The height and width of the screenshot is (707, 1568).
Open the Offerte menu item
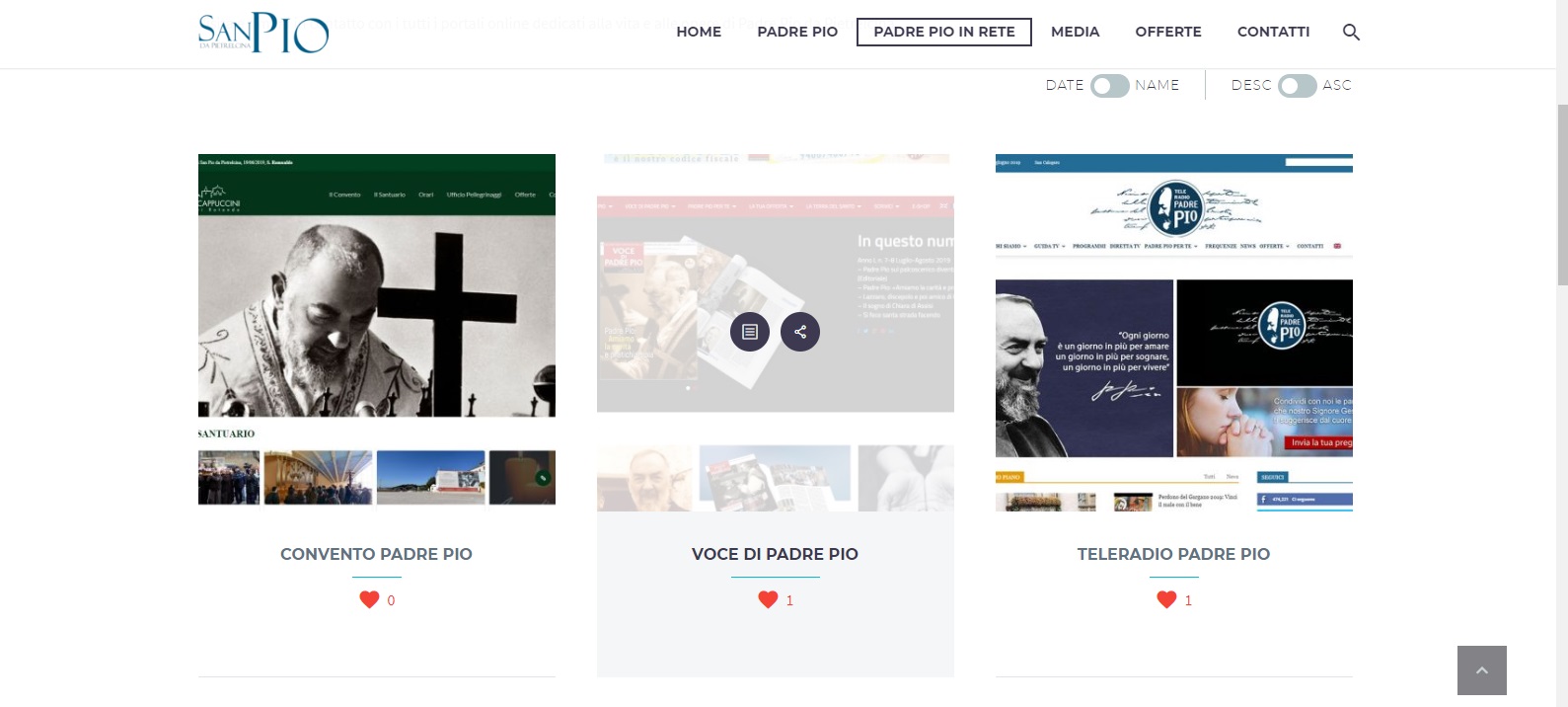coord(1168,32)
